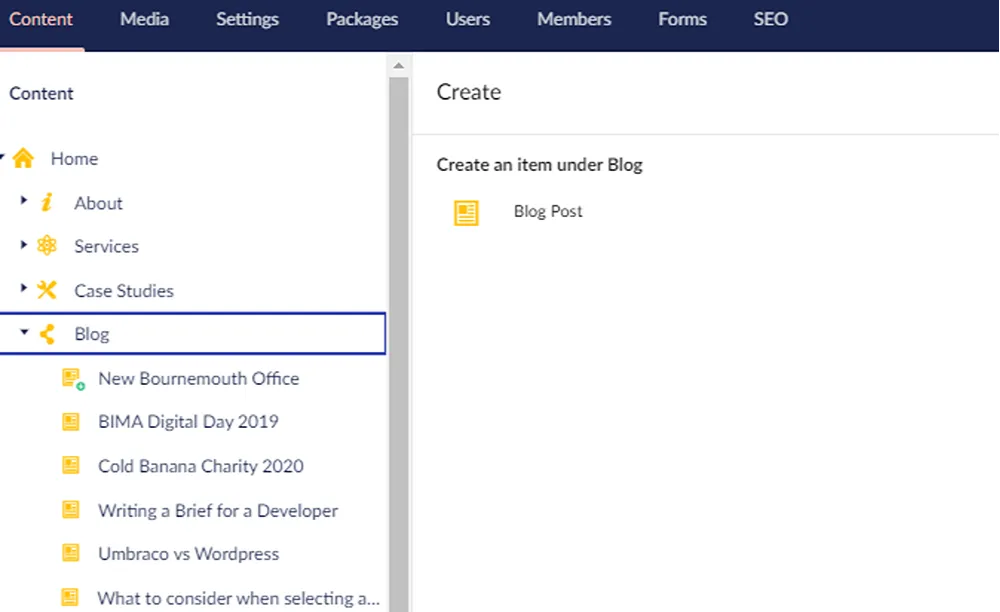1000x612 pixels.
Task: Click the New Bournemouth Office document icon
Action: click(73, 379)
